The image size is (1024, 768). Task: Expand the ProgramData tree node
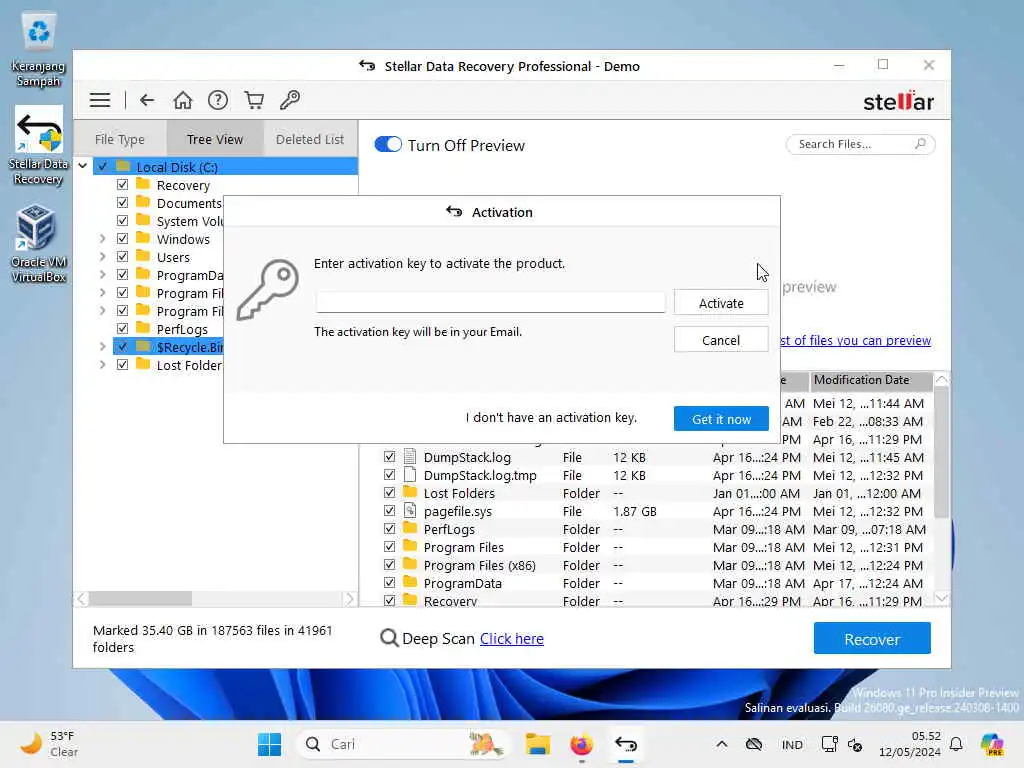click(103, 275)
